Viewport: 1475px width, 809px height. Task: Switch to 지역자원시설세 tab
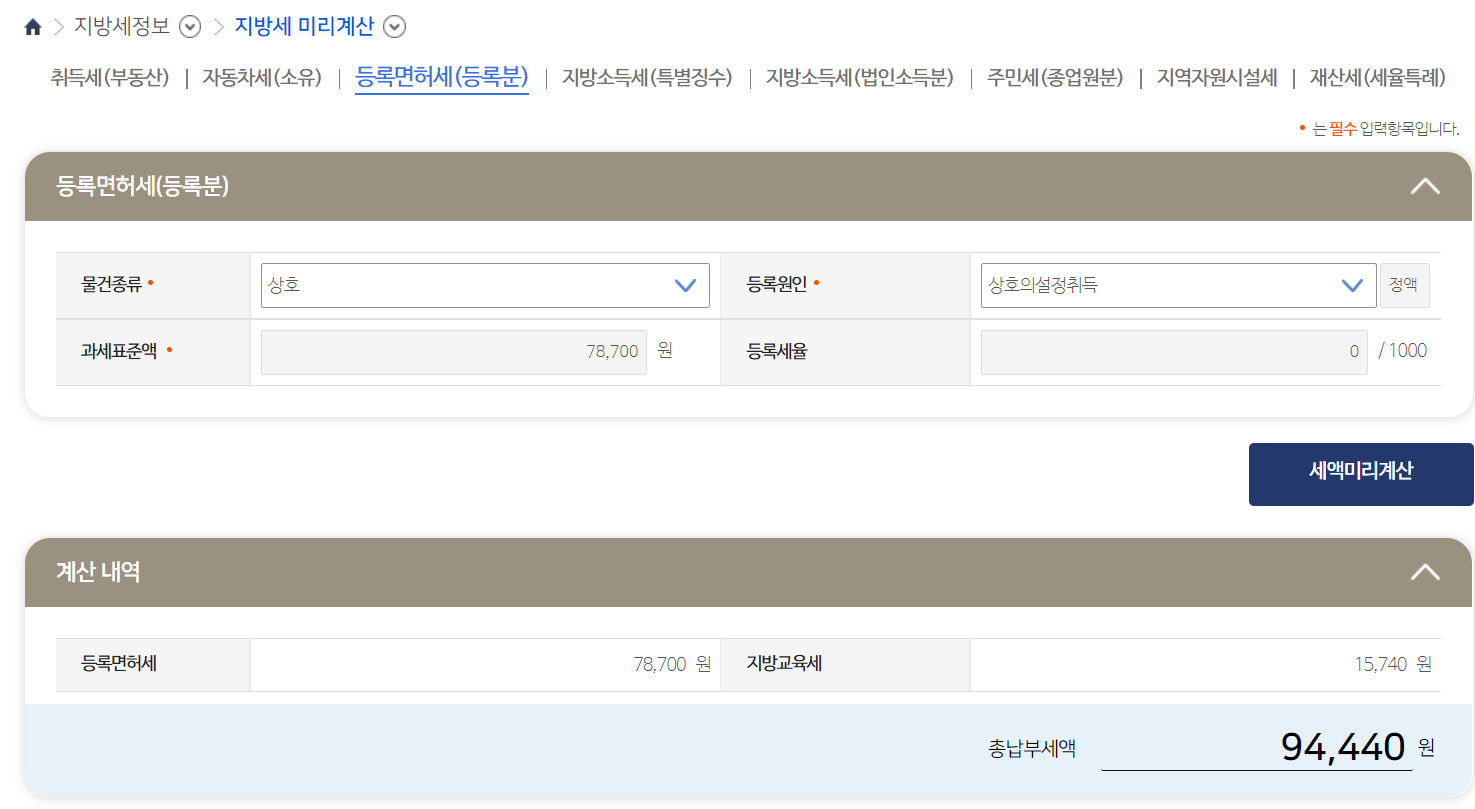pyautogui.click(x=1217, y=77)
